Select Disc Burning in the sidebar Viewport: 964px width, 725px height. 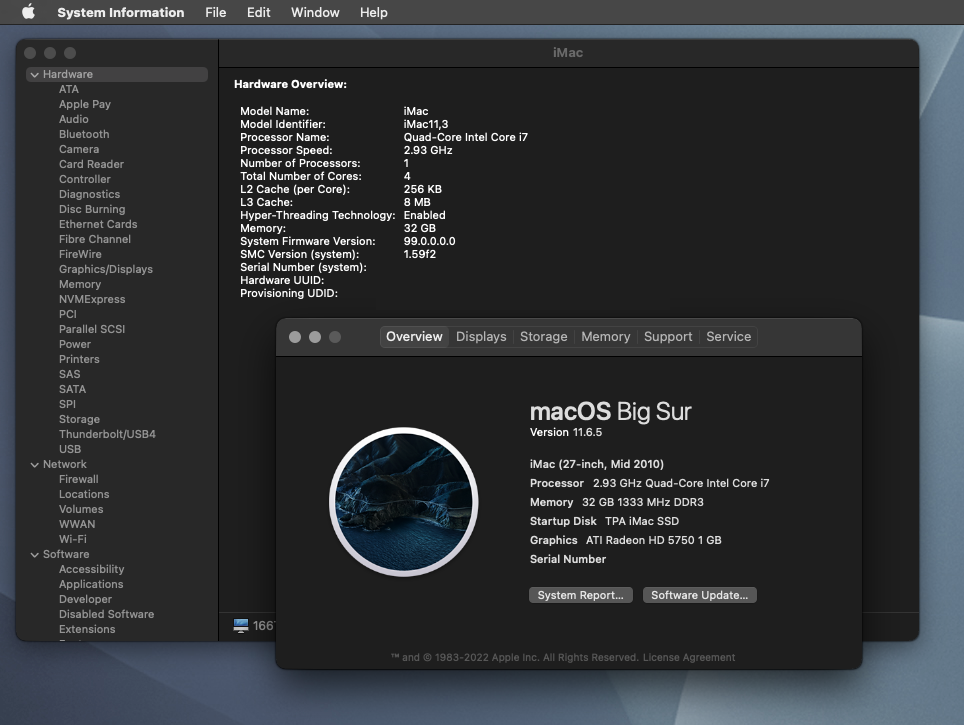pyautogui.click(x=92, y=209)
